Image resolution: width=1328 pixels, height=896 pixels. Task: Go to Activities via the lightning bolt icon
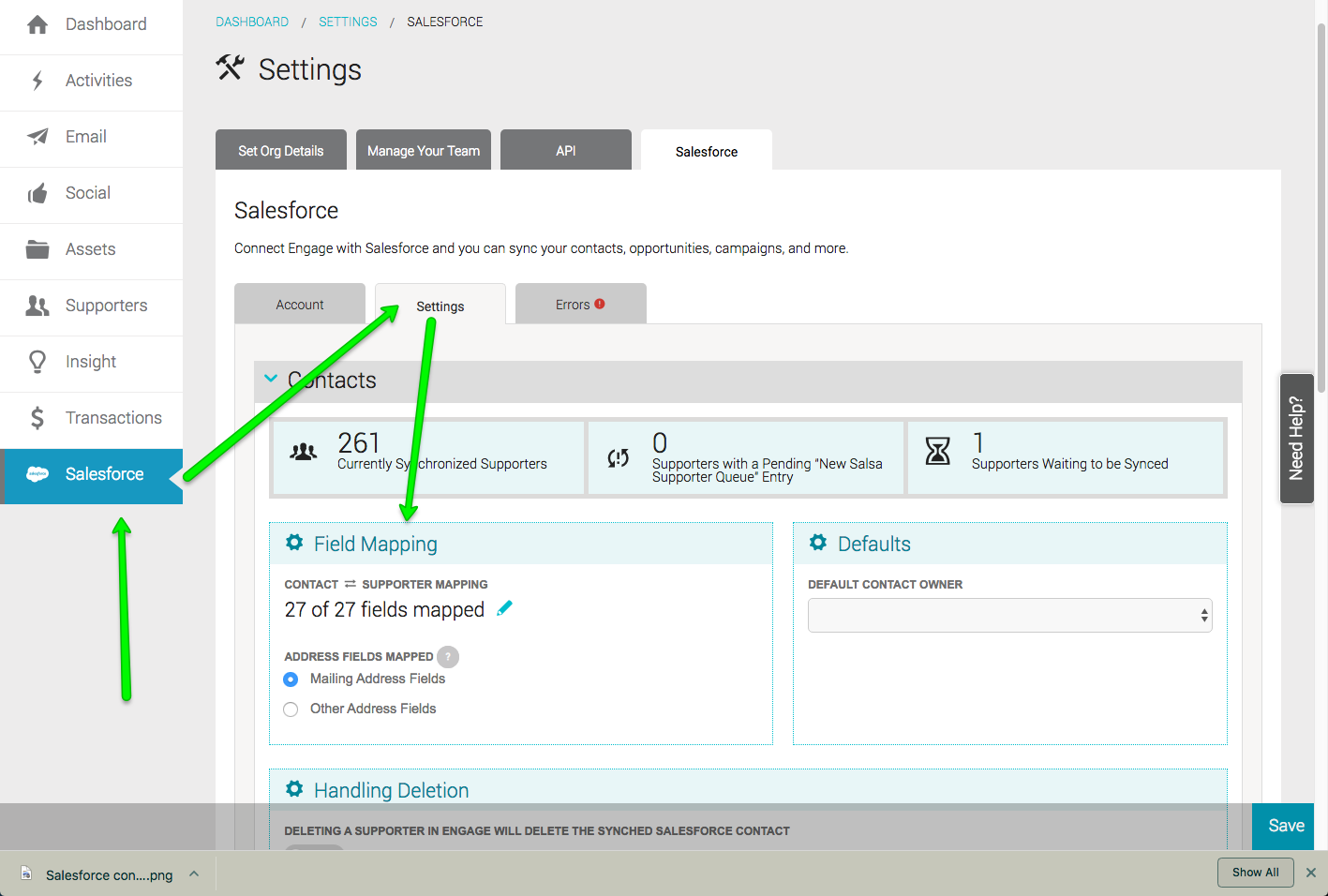point(37,81)
